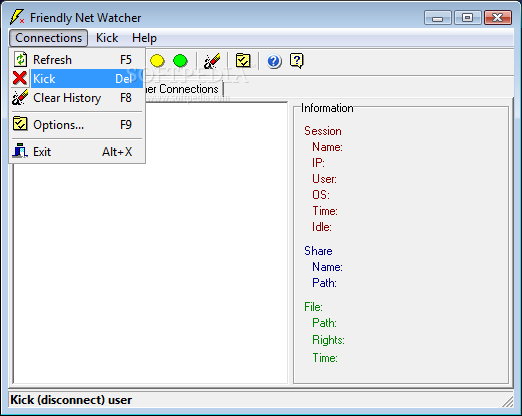522x416 pixels.
Task: Click the blue help question mark icon
Action: pos(274,61)
